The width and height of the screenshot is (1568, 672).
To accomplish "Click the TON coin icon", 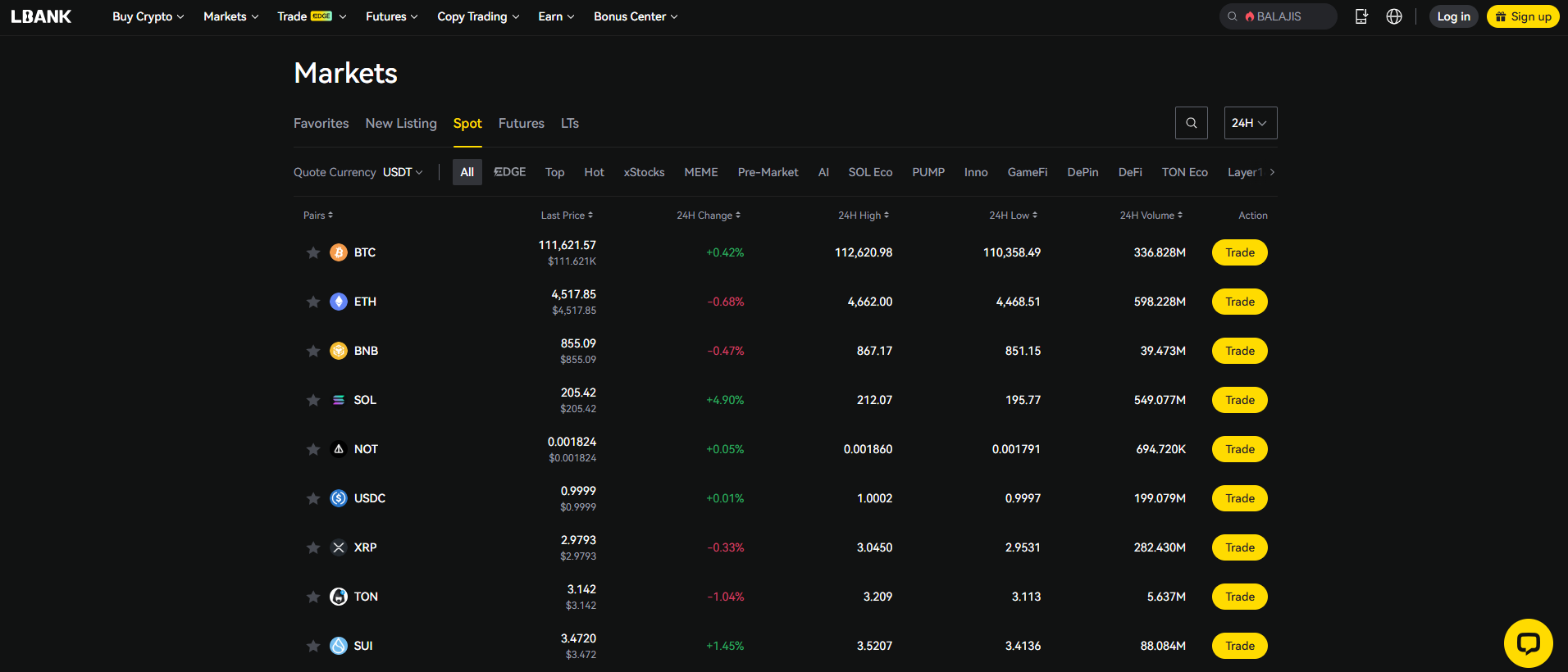I will (x=339, y=597).
